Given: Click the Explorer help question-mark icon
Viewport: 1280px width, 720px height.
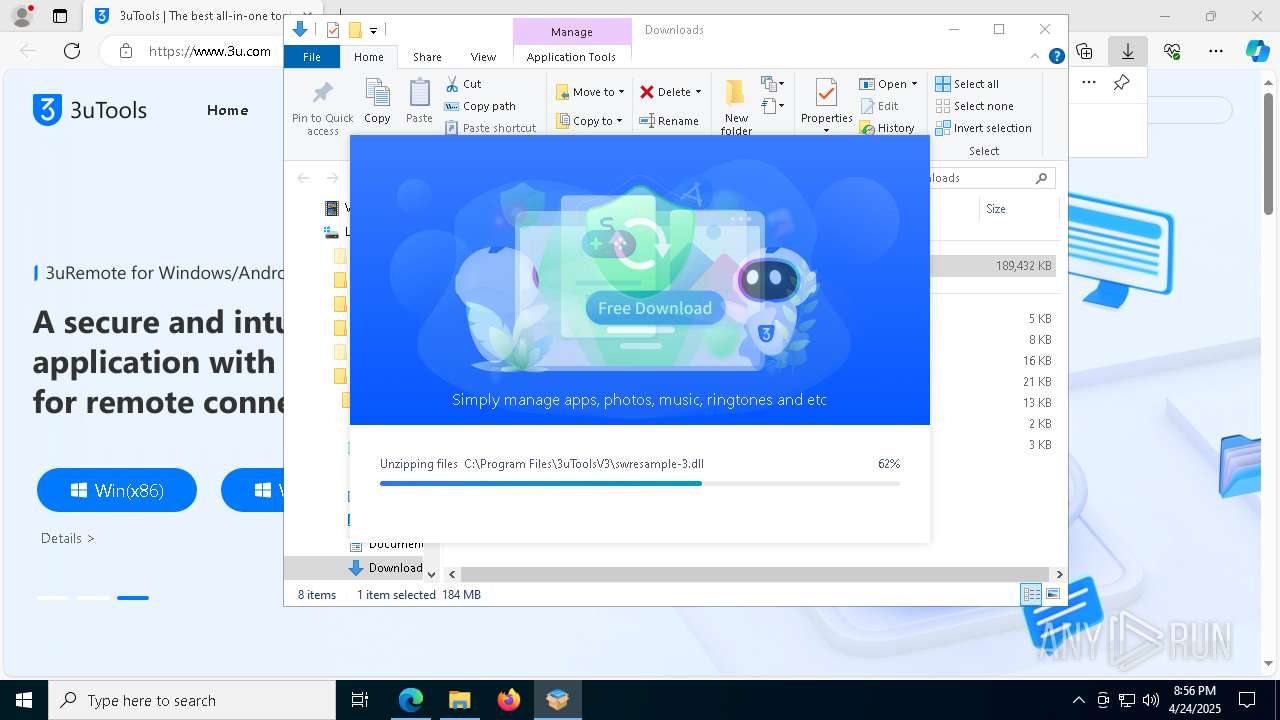Looking at the screenshot, I should click(1056, 56).
